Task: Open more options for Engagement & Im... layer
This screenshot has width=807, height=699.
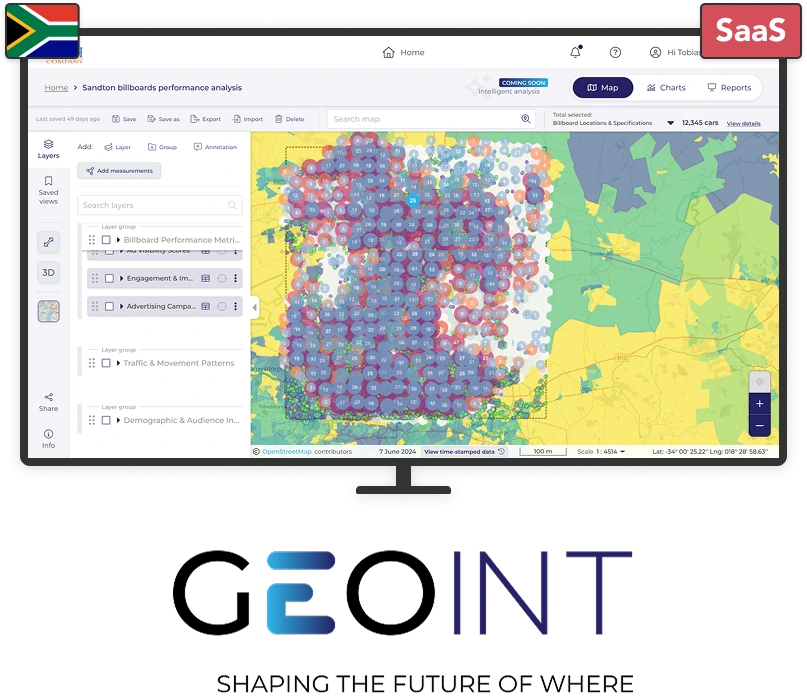Action: (236, 278)
